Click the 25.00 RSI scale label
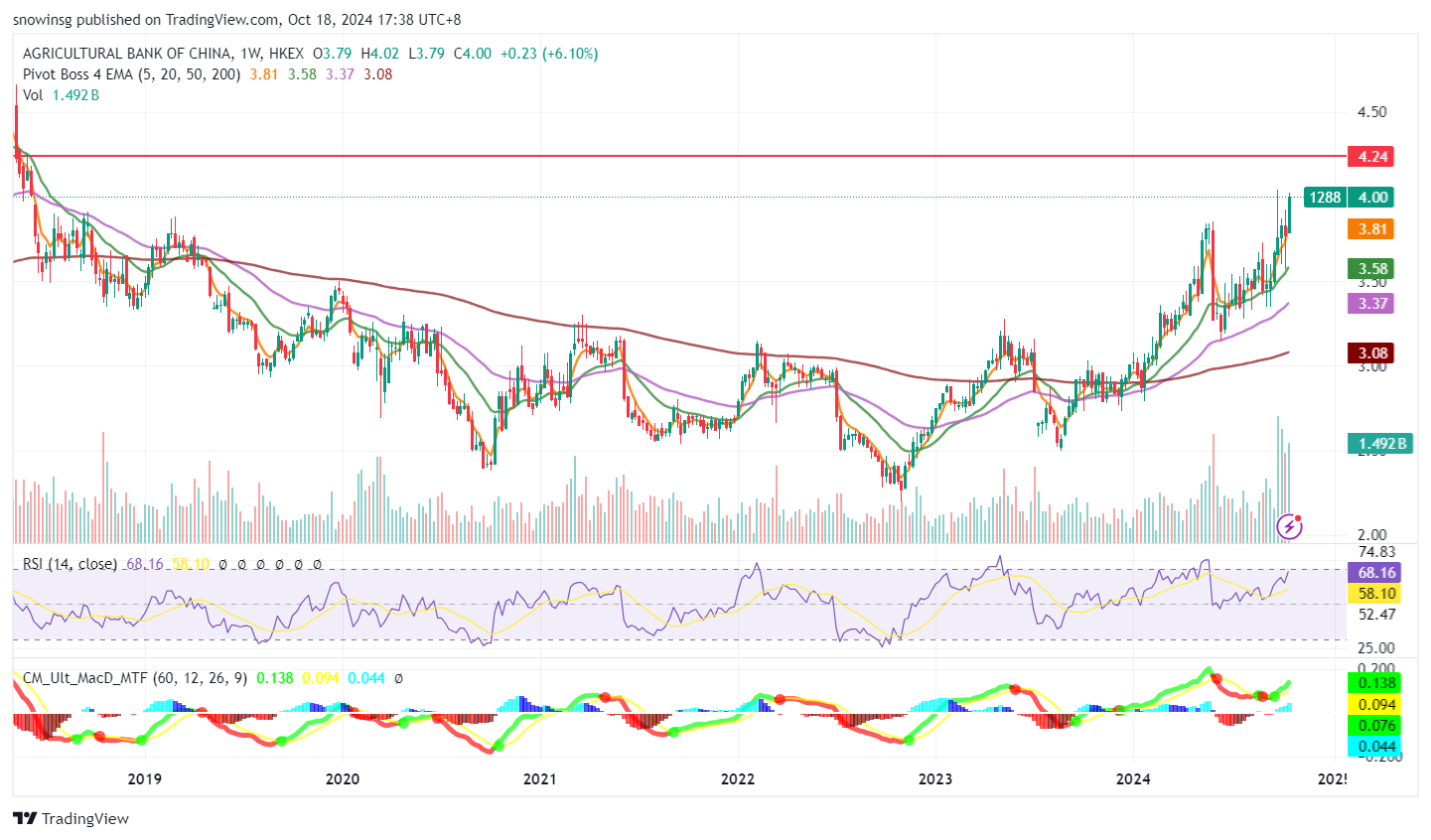 [x=1376, y=648]
